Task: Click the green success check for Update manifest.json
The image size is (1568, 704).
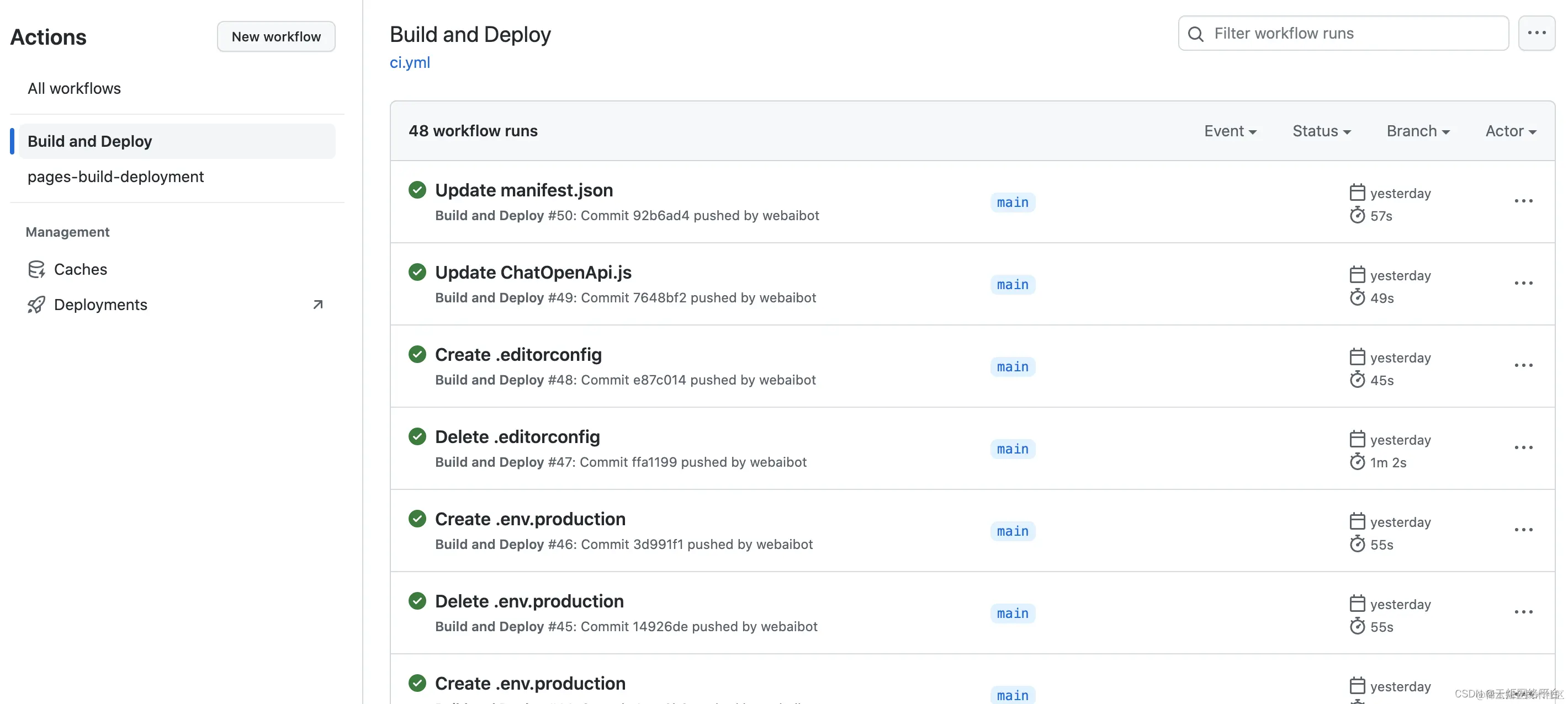Action: pos(417,190)
